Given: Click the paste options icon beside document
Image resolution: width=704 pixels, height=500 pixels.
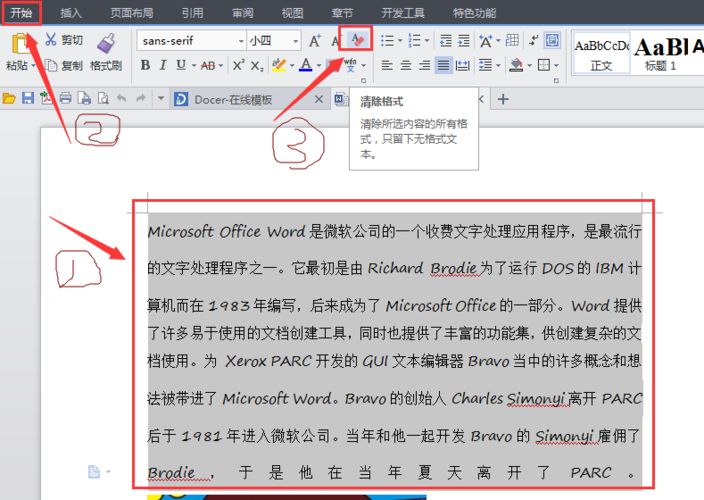Looking at the screenshot, I should pos(94,472).
